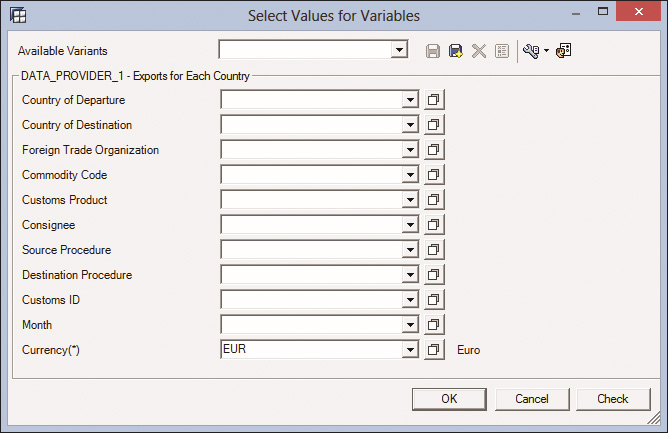Open the value help for Country of Departure
This screenshot has width=668, height=433.
click(x=434, y=100)
